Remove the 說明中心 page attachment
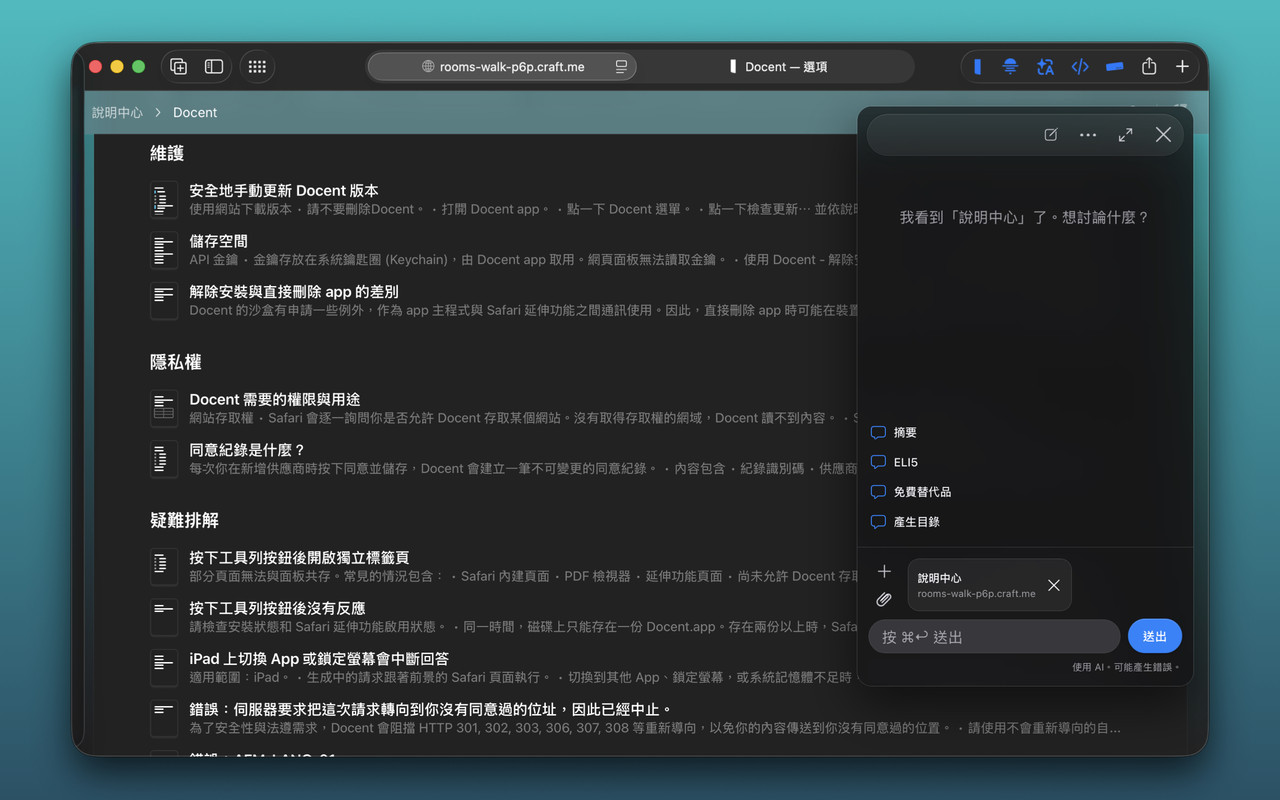 point(1054,585)
